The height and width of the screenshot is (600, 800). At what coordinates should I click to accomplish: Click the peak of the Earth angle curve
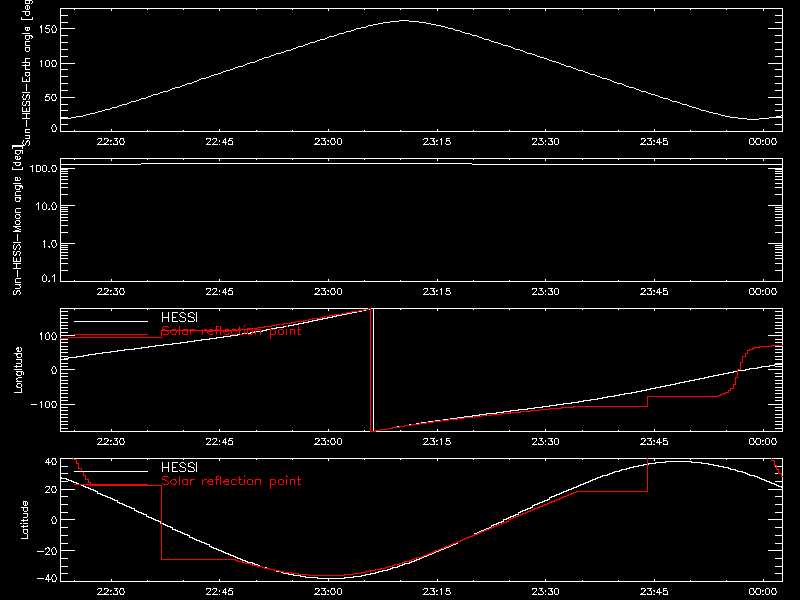(x=404, y=21)
